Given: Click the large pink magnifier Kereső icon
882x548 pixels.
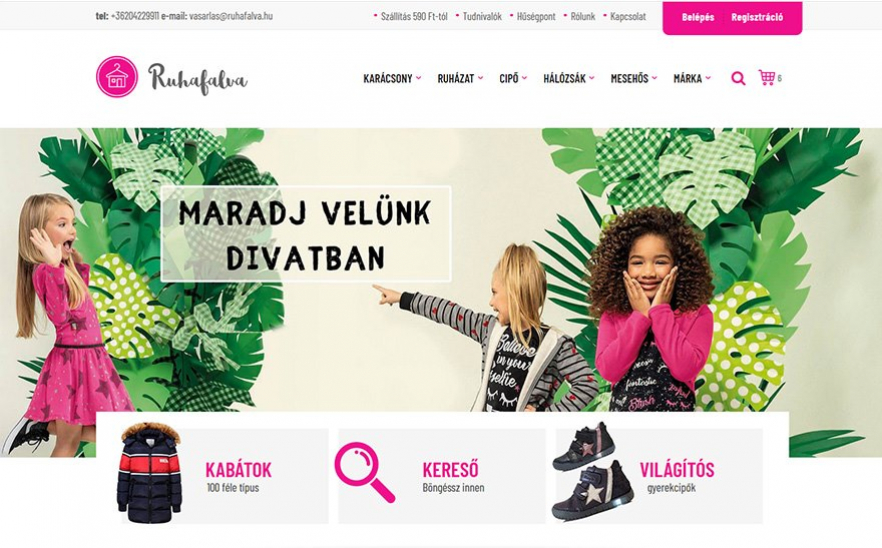Looking at the screenshot, I should 364,473.
